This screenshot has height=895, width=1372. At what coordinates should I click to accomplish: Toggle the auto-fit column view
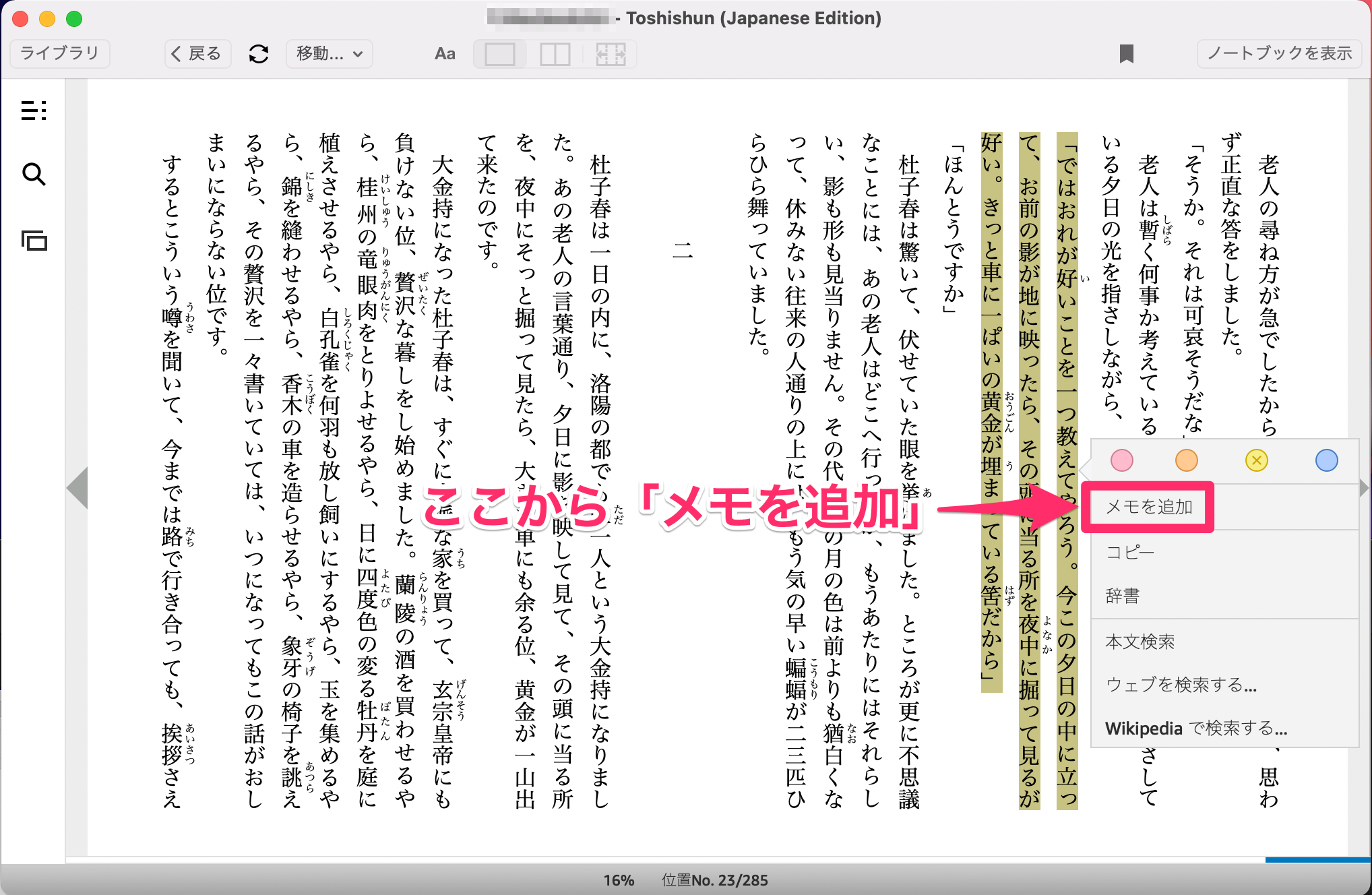pos(611,54)
